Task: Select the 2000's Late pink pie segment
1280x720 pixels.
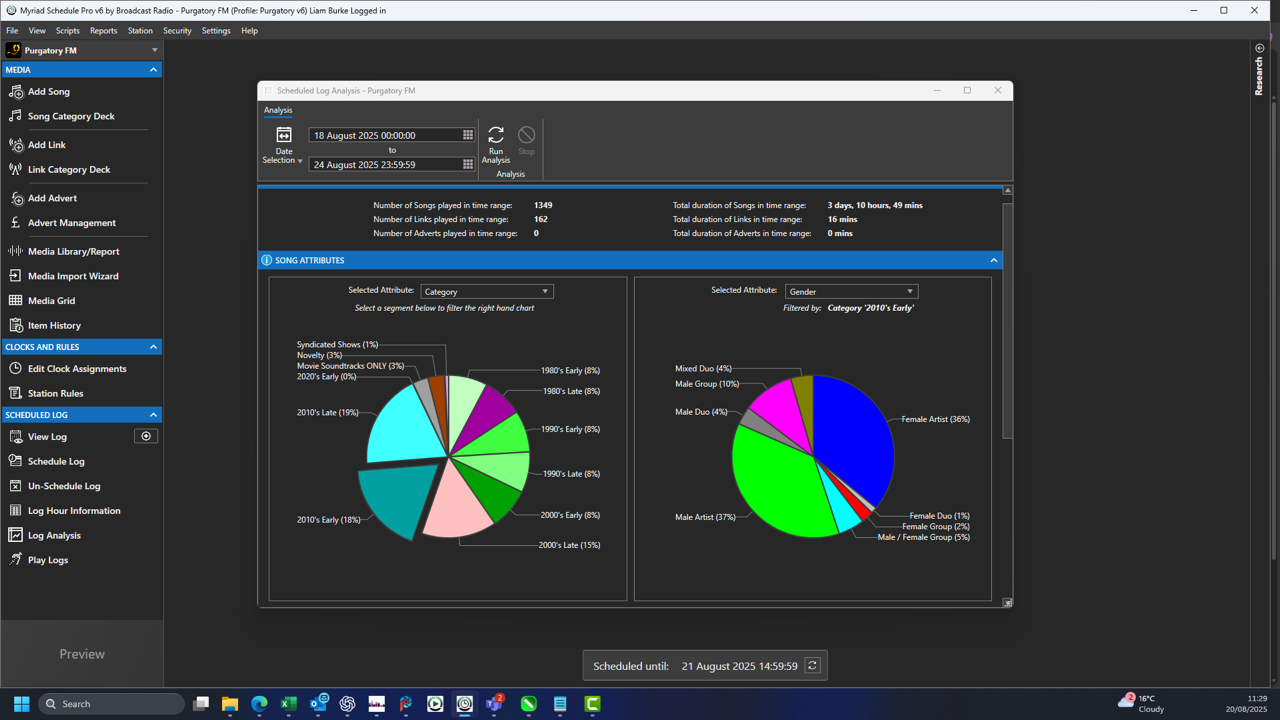Action: (460, 500)
